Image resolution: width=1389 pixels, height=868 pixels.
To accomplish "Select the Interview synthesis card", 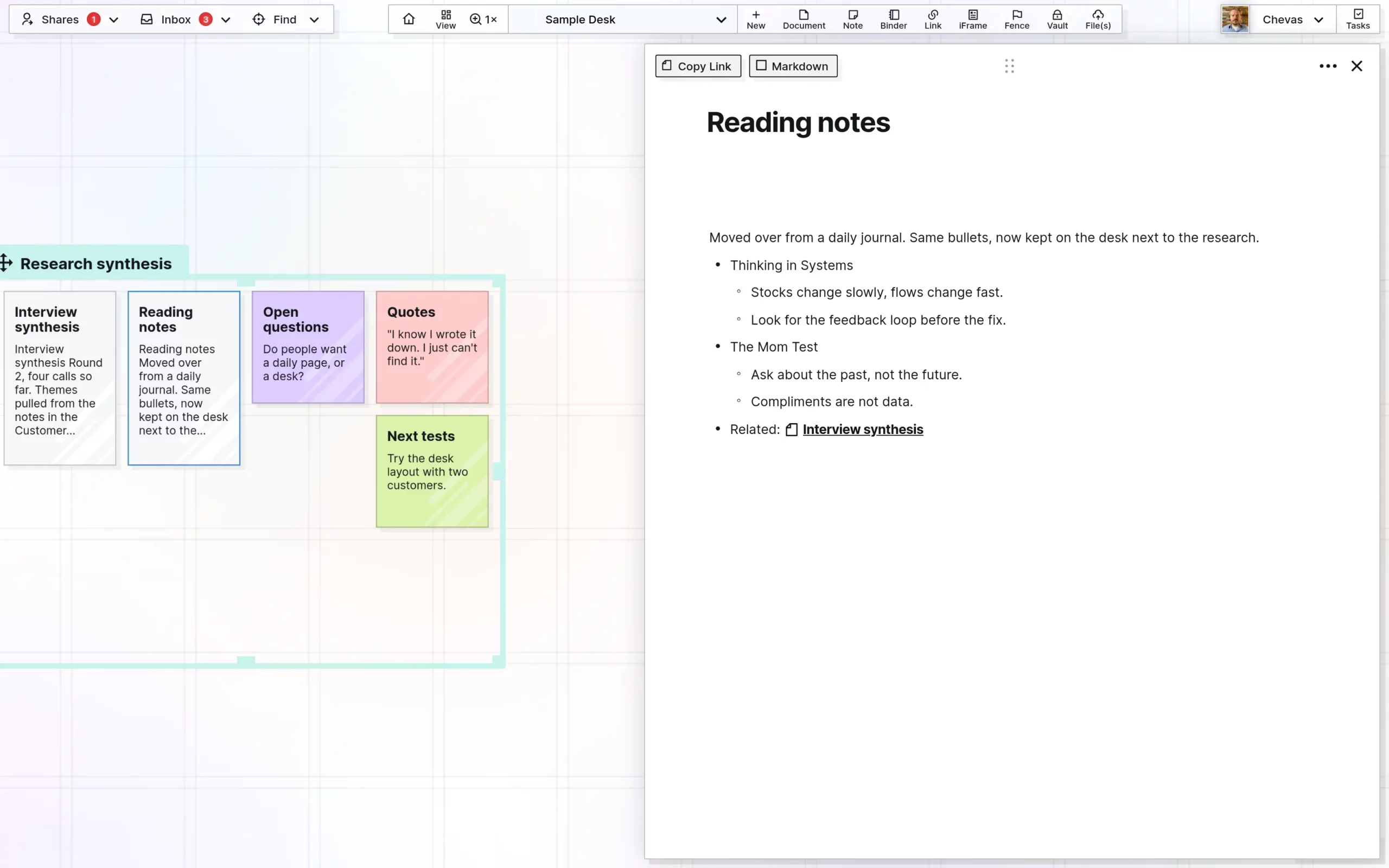I will click(x=60, y=378).
